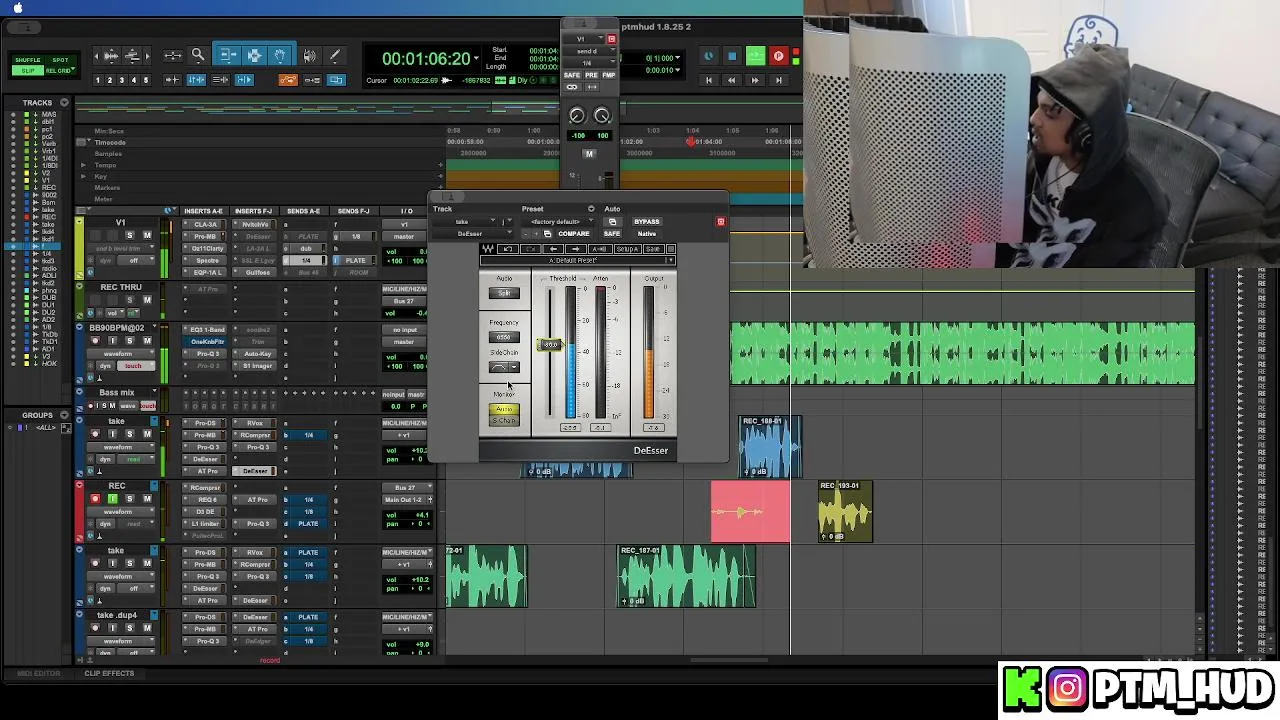Enable Shuffle edit mode
This screenshot has height=720, width=1280.
pos(28,60)
